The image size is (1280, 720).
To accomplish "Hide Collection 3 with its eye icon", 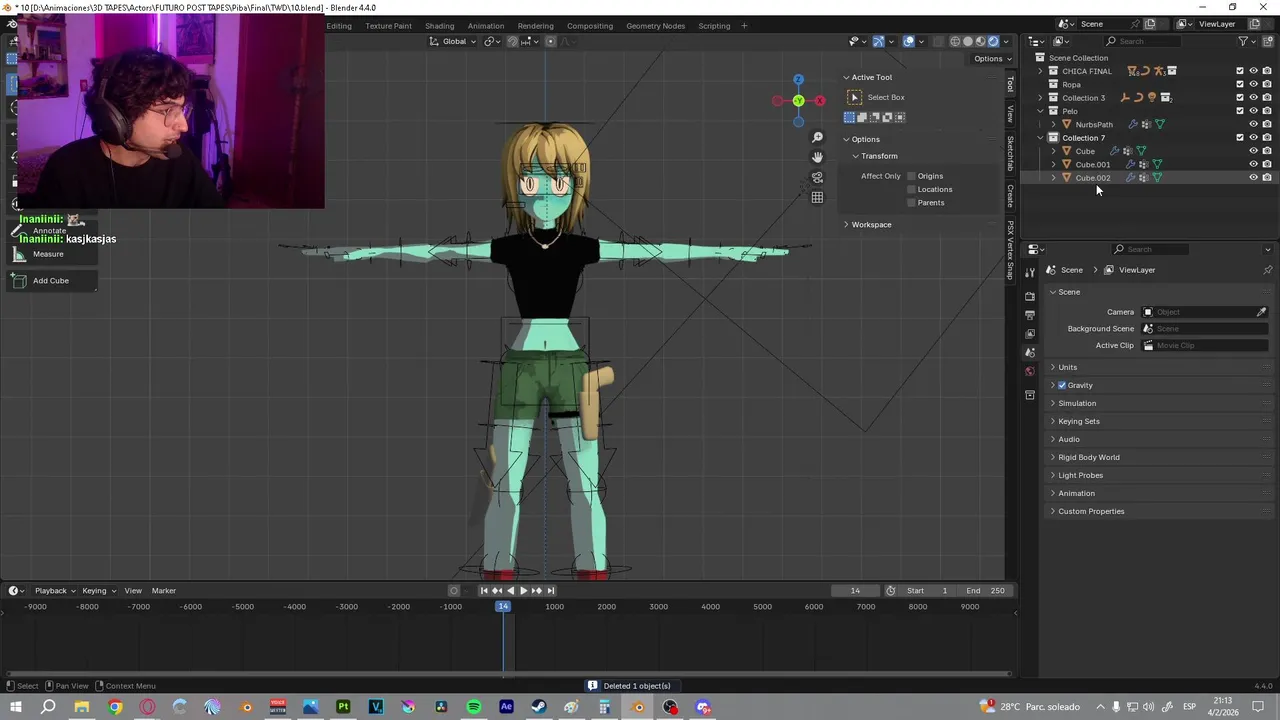I will tap(1254, 97).
